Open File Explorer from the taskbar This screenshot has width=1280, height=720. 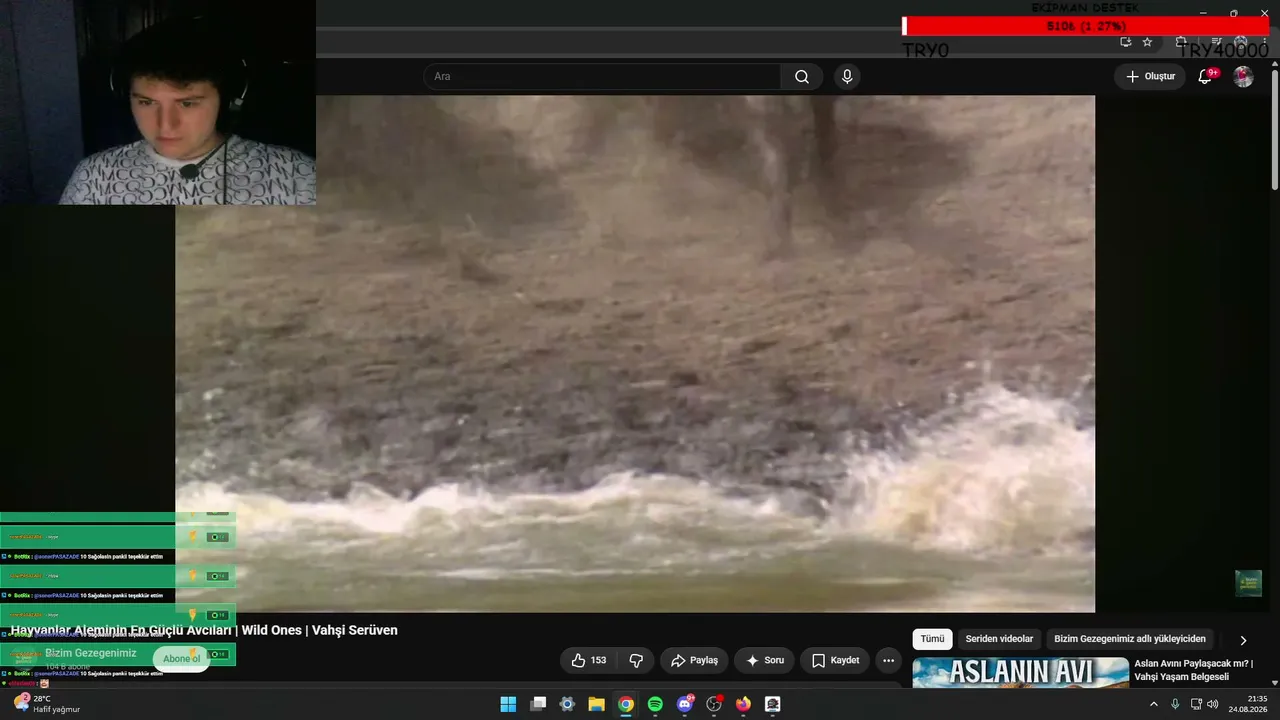click(x=596, y=704)
